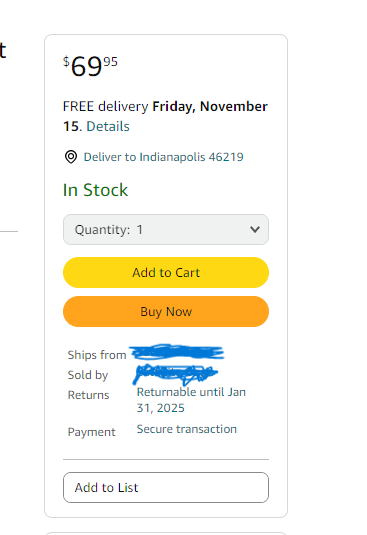This screenshot has height=535, width=367.
Task: Click the yellow Add to Cart button
Action: click(x=166, y=273)
